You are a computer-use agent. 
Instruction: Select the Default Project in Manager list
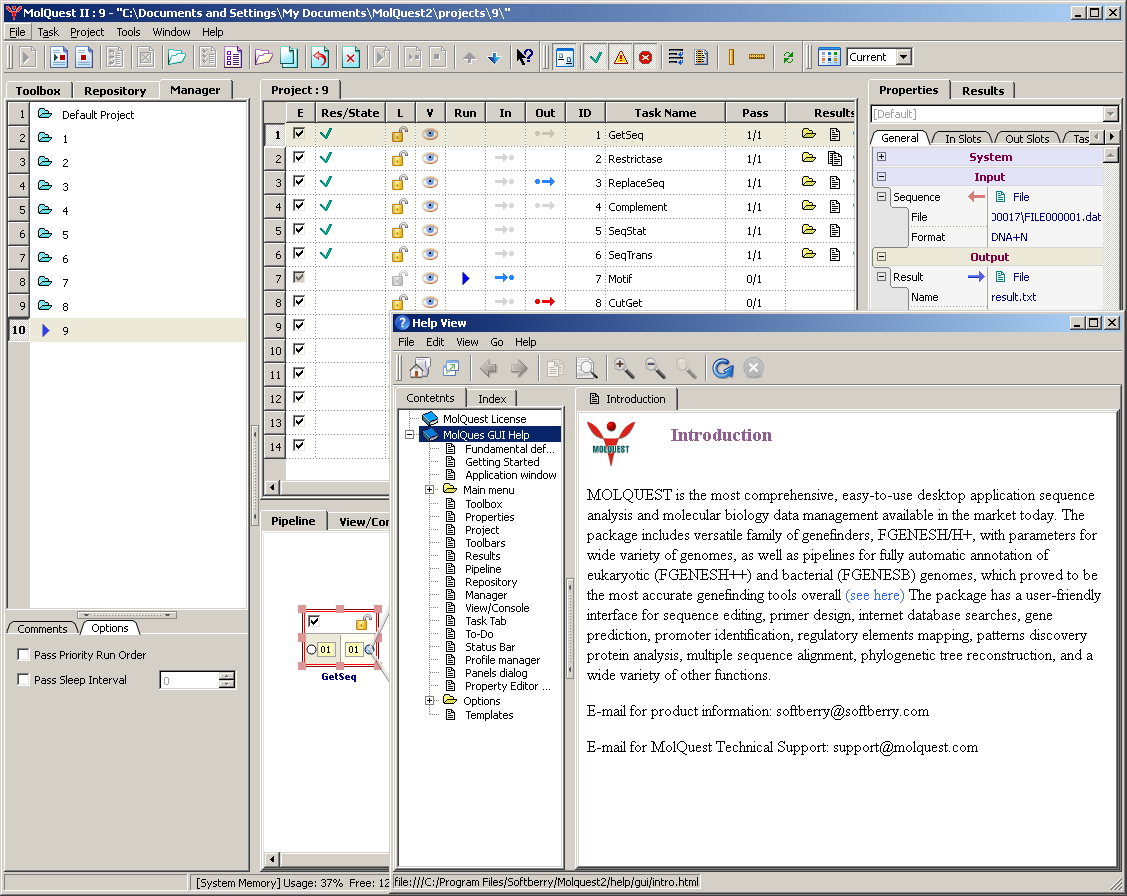pos(98,115)
